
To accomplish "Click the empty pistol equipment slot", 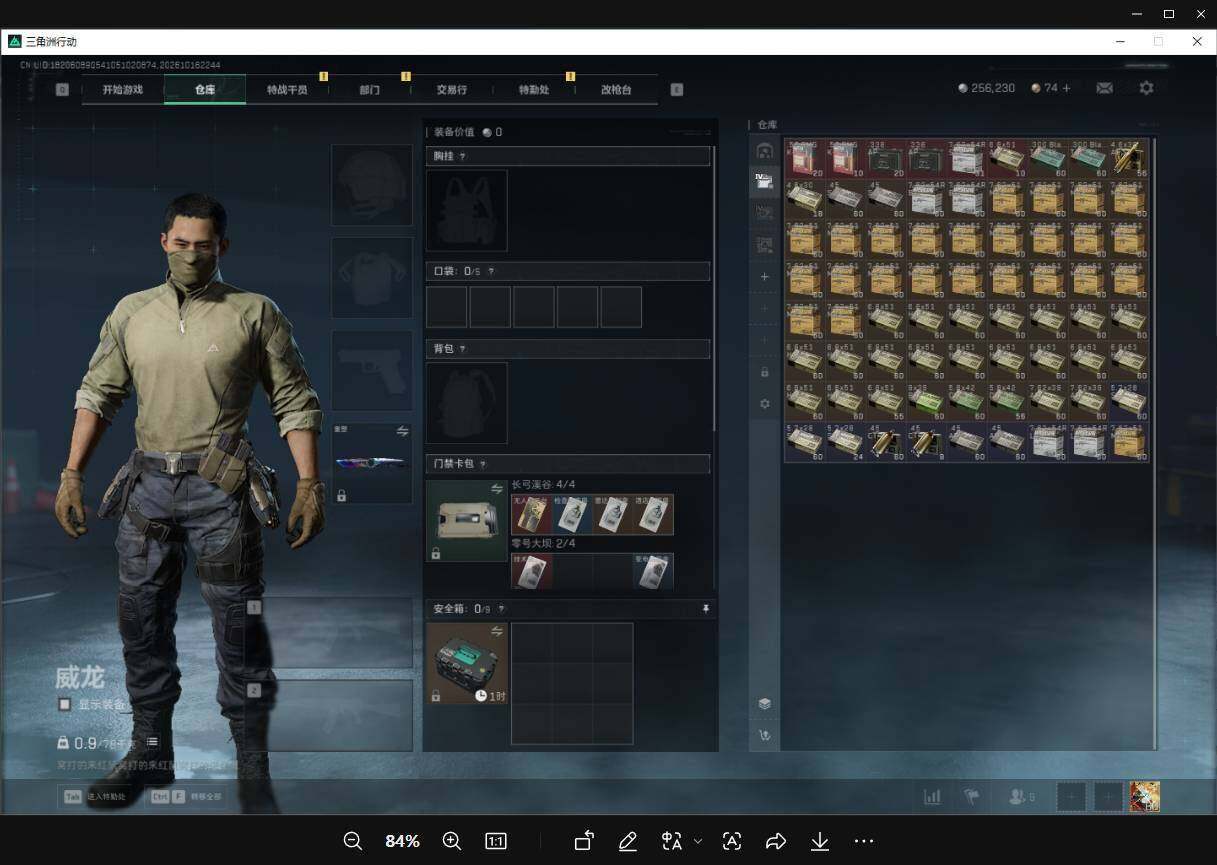I will click(372, 371).
